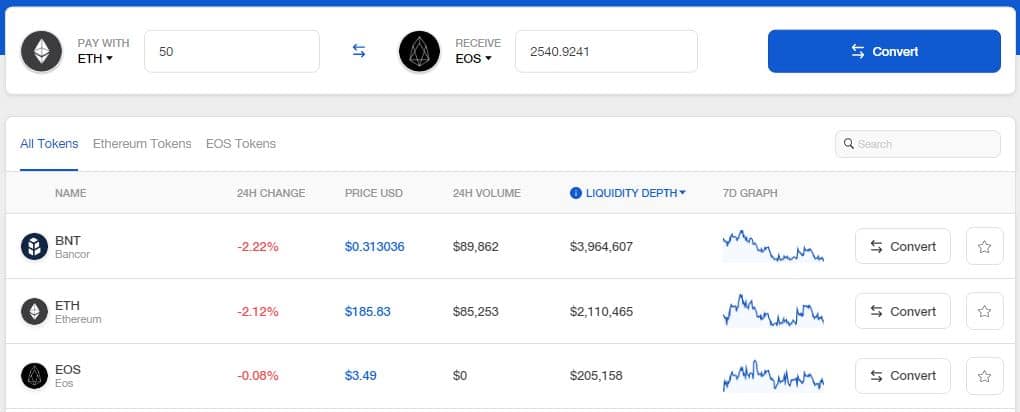Viewport: 1020px width, 412px height.
Task: Click the BNT Bancor token icon
Action: pos(35,247)
